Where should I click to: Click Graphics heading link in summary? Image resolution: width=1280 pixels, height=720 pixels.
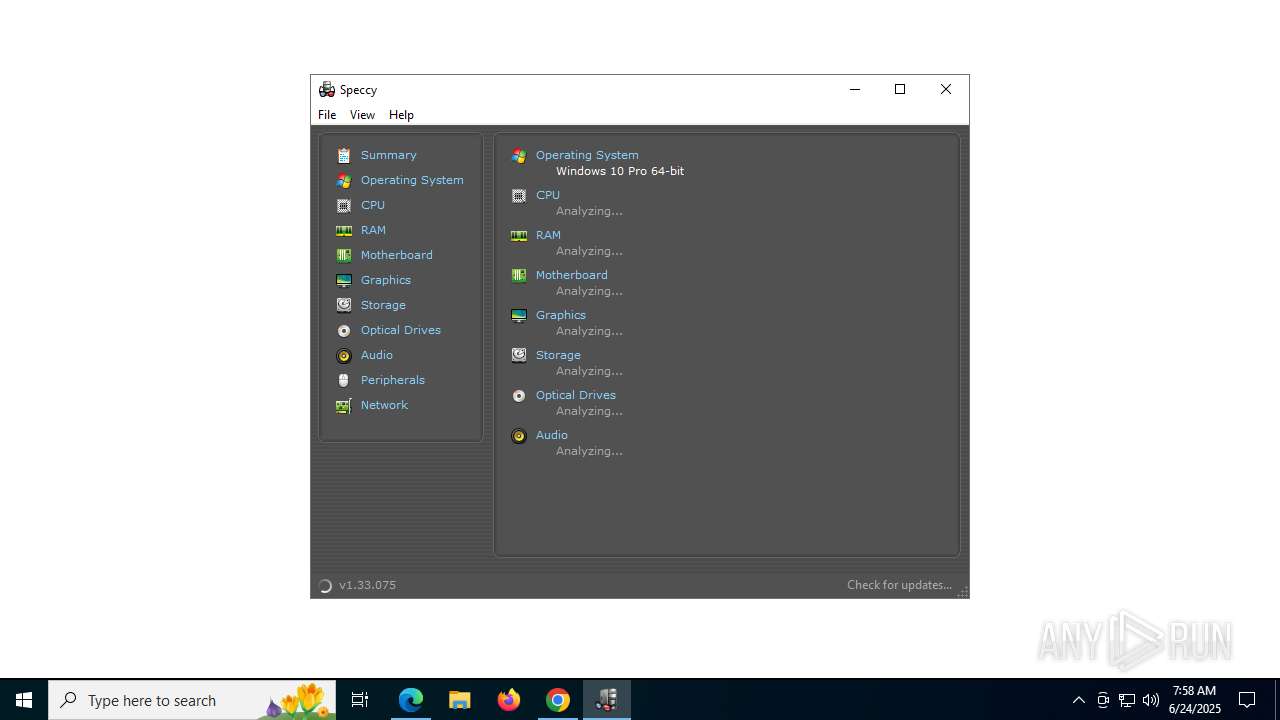click(561, 315)
